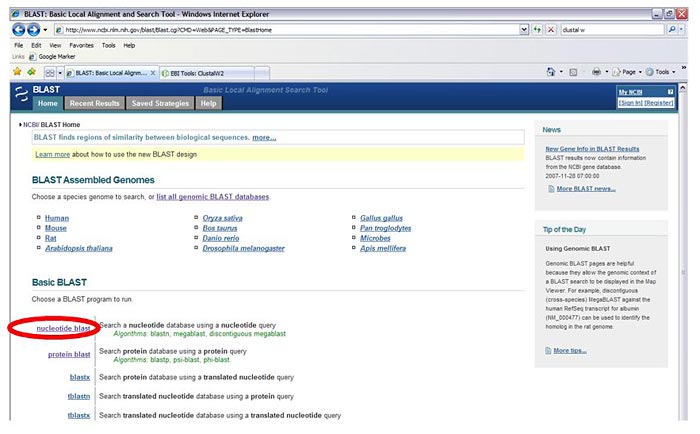Click the Home page house icon
The image size is (700, 434).
551,72
